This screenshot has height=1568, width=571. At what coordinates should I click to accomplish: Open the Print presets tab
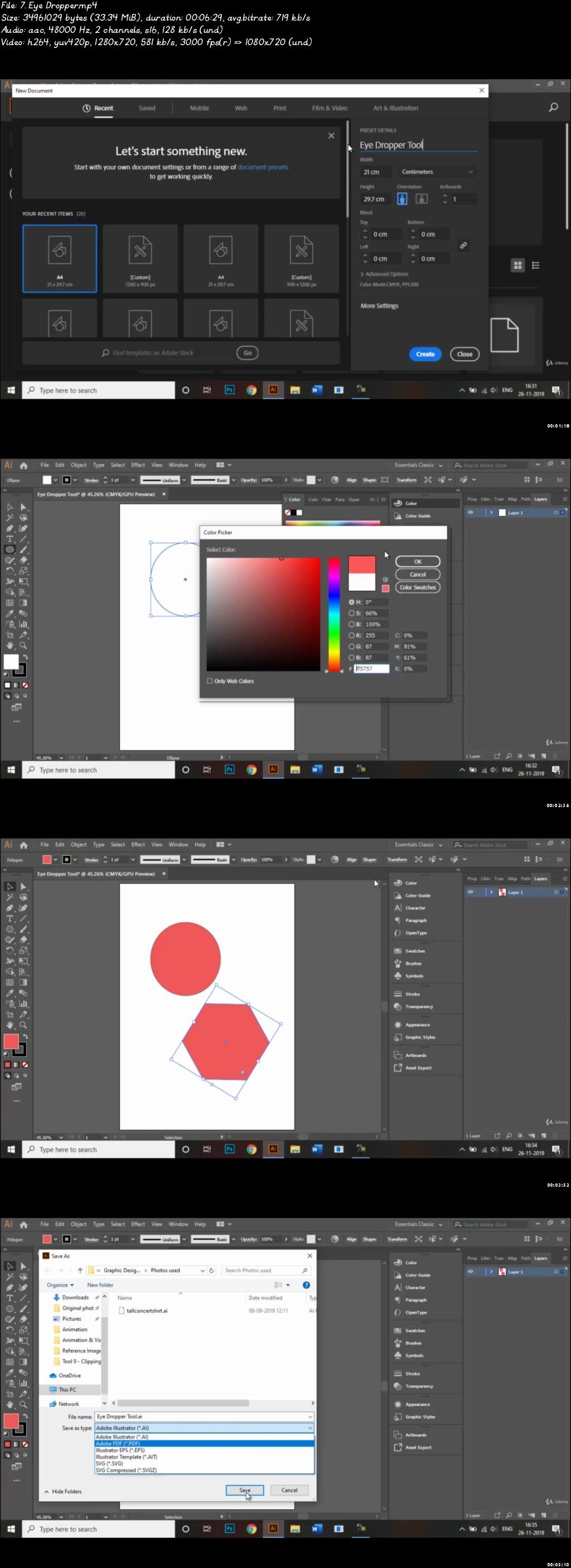click(x=279, y=108)
